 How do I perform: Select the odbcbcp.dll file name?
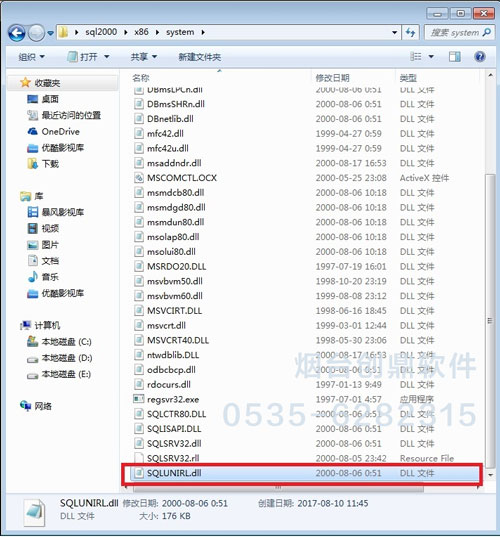(x=171, y=370)
